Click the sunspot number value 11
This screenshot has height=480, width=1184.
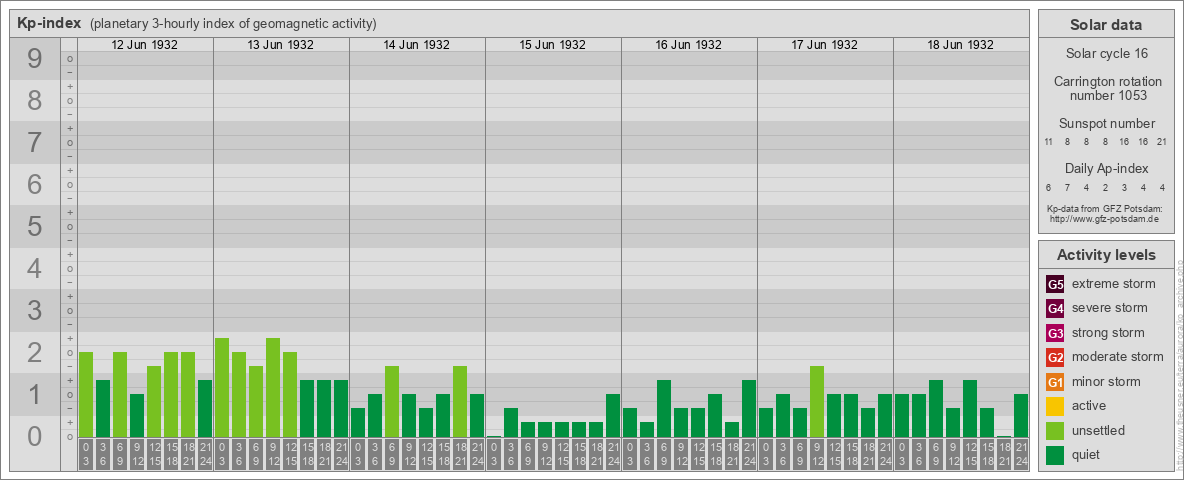[x=1049, y=142]
